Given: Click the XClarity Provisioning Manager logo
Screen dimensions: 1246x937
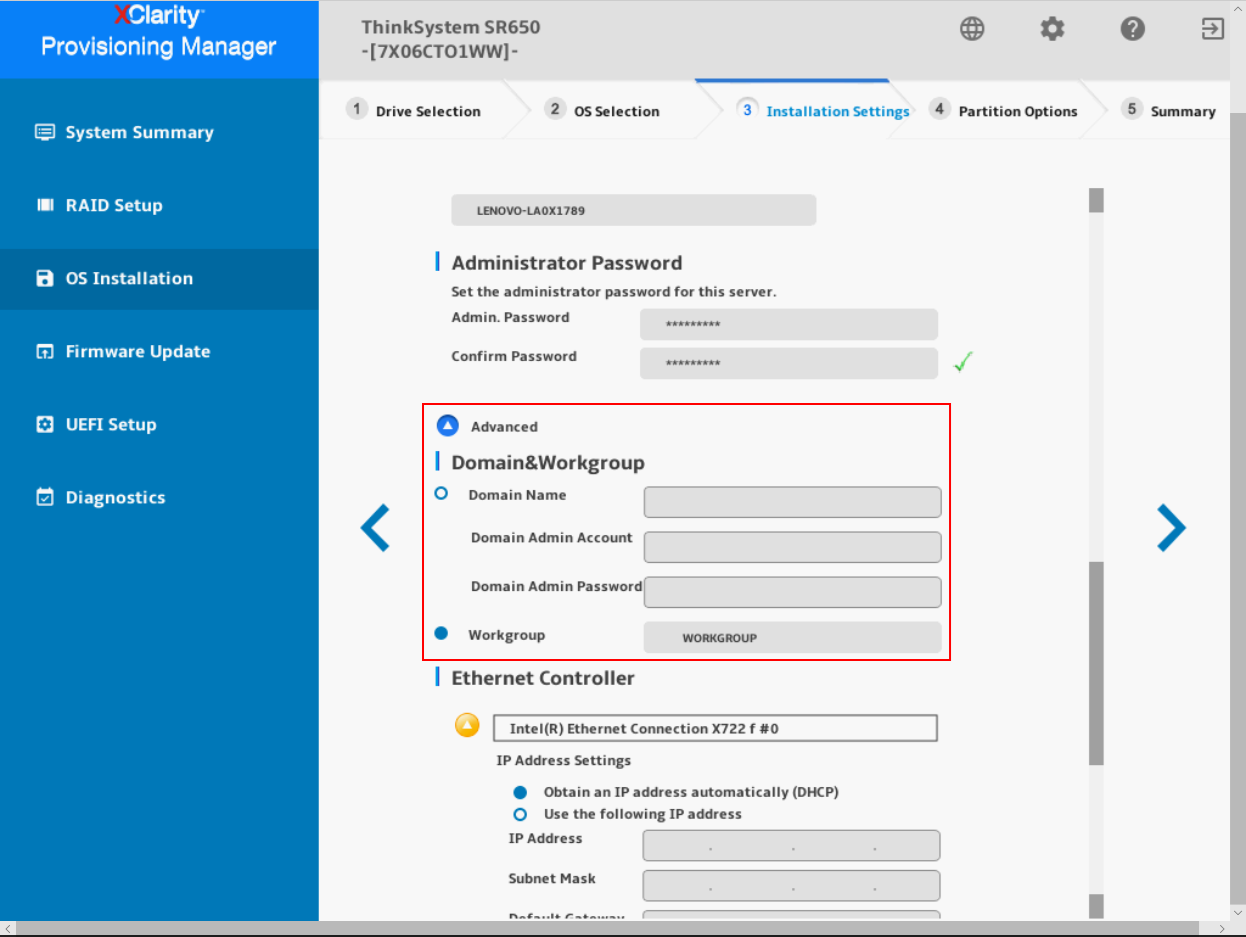Looking at the screenshot, I should point(159,32).
